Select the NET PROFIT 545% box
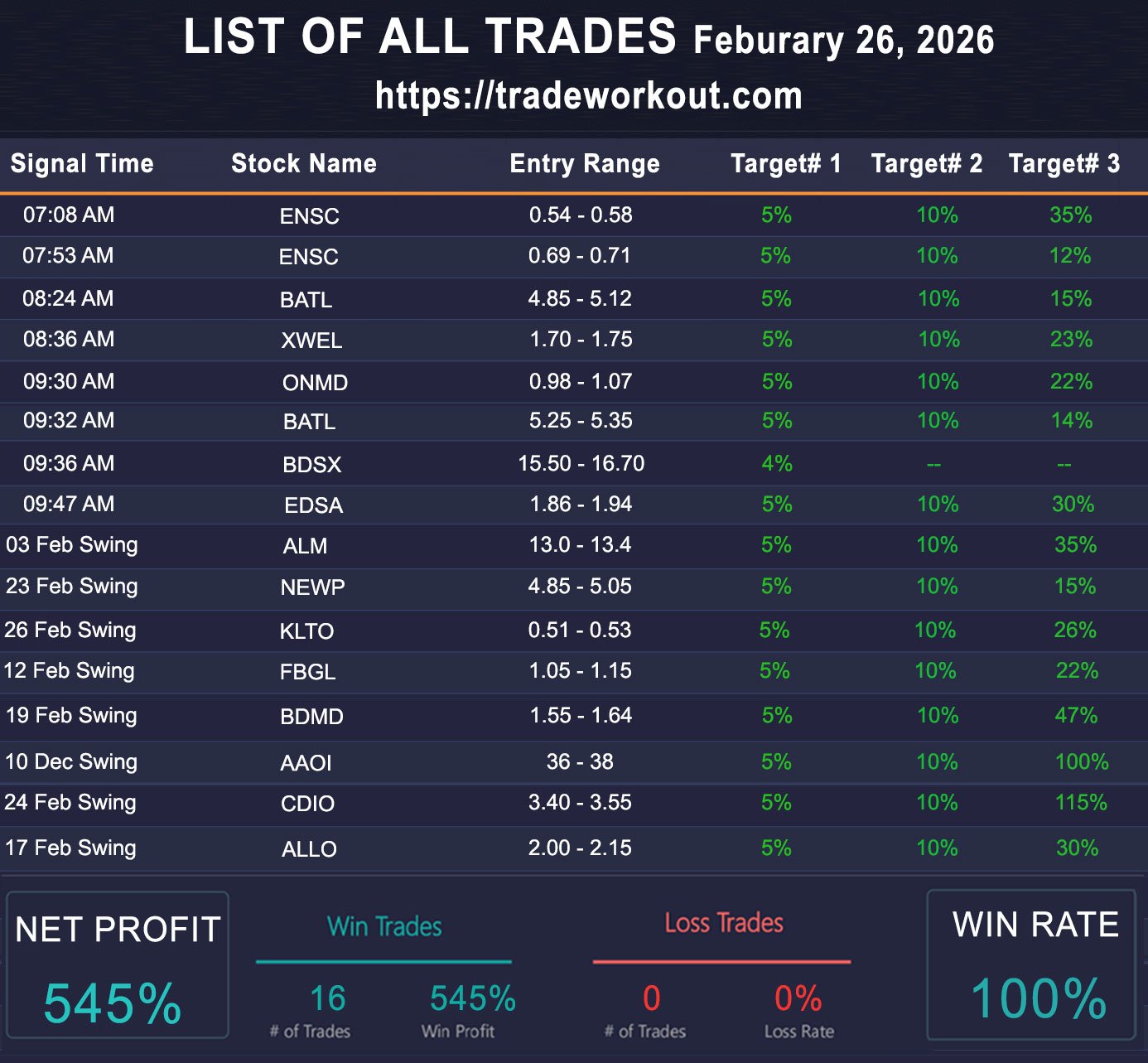 (117, 965)
